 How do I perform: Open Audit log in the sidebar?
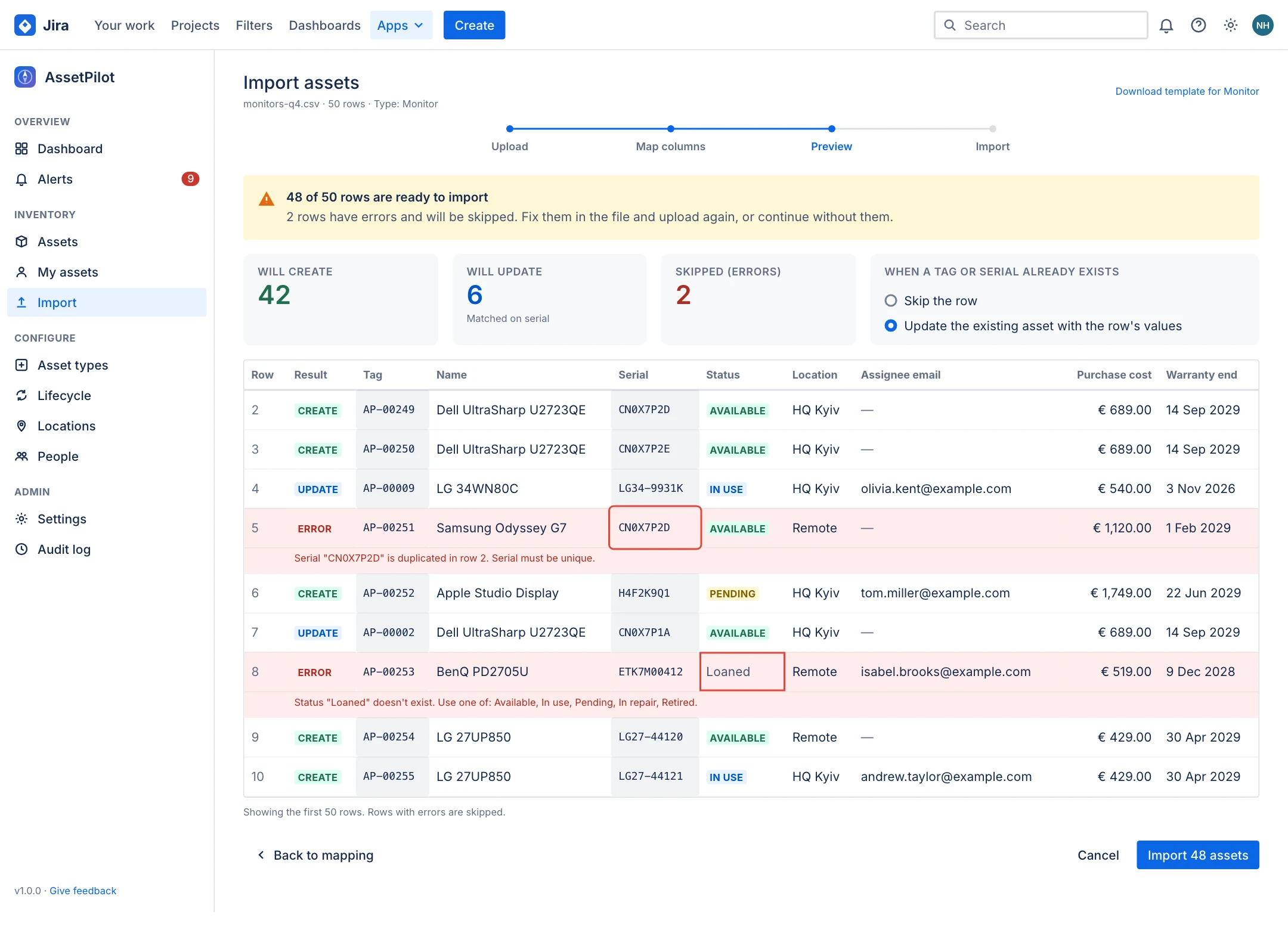pyautogui.click(x=107, y=549)
